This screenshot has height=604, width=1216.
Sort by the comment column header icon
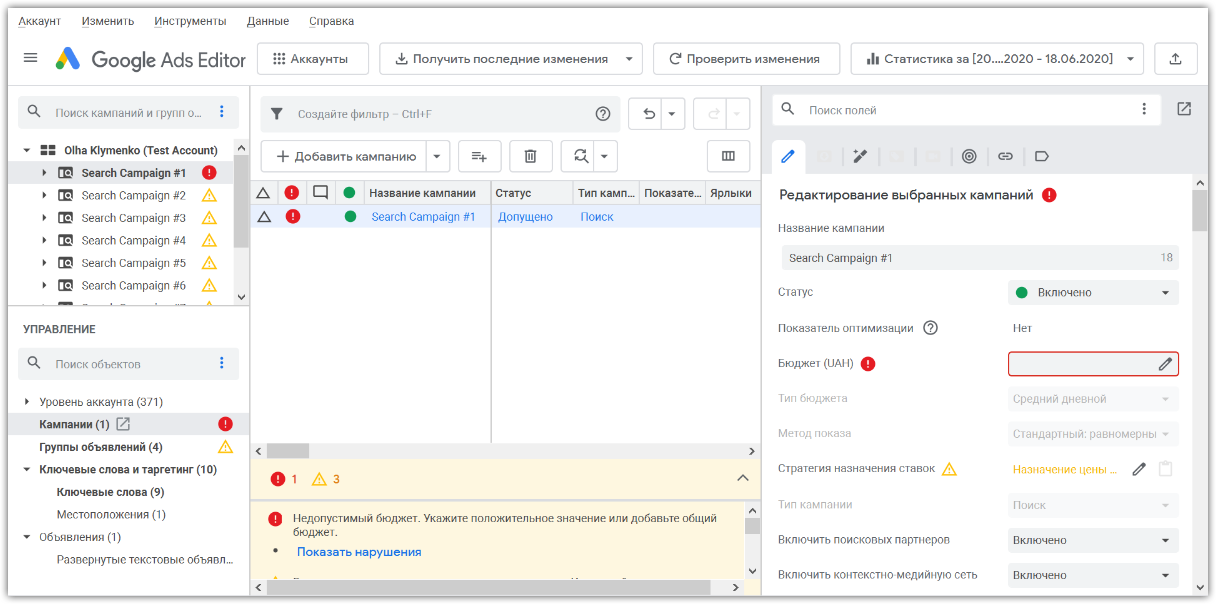click(x=320, y=193)
